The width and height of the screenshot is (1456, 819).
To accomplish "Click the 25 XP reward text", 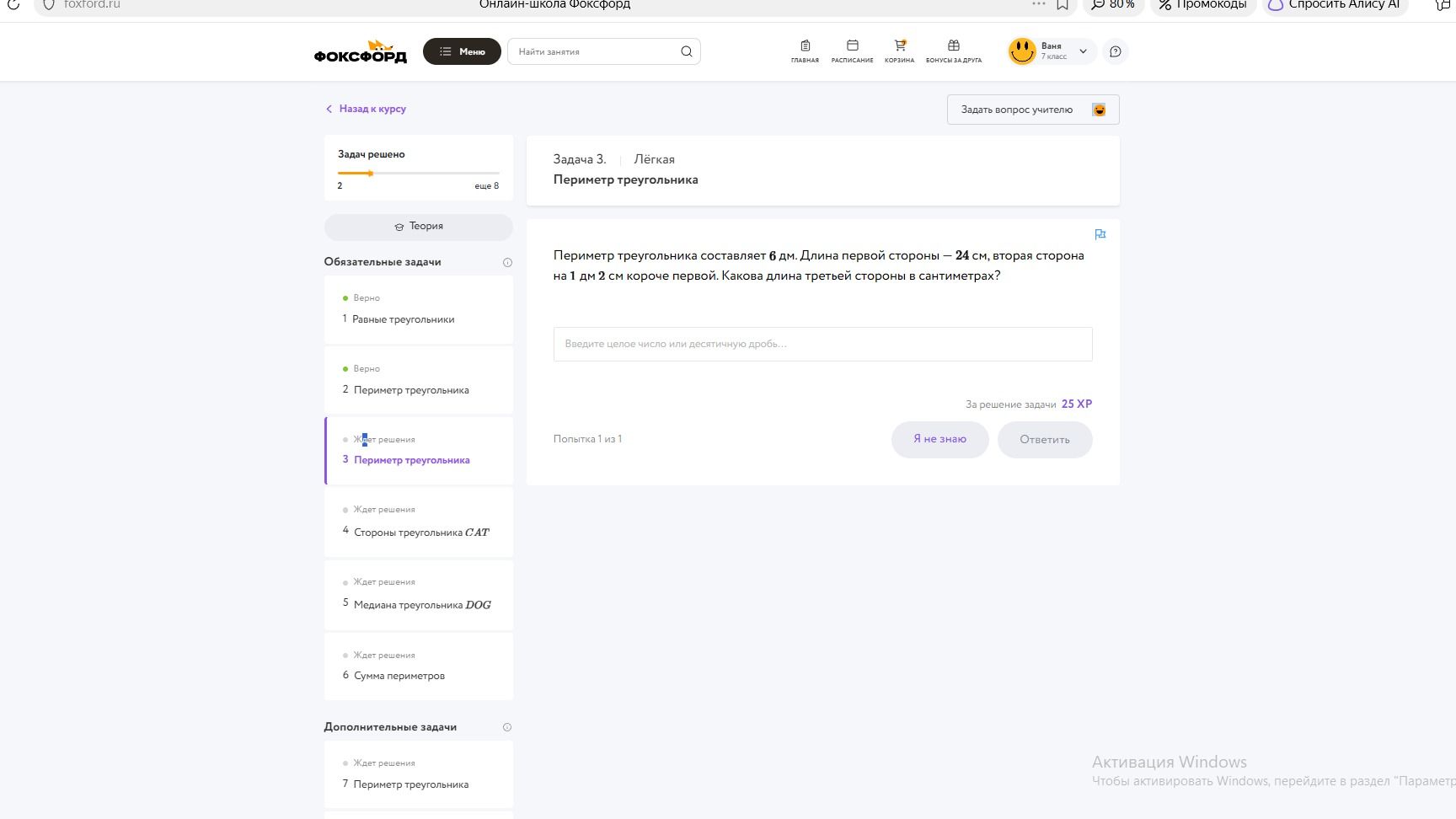I will tap(1077, 404).
